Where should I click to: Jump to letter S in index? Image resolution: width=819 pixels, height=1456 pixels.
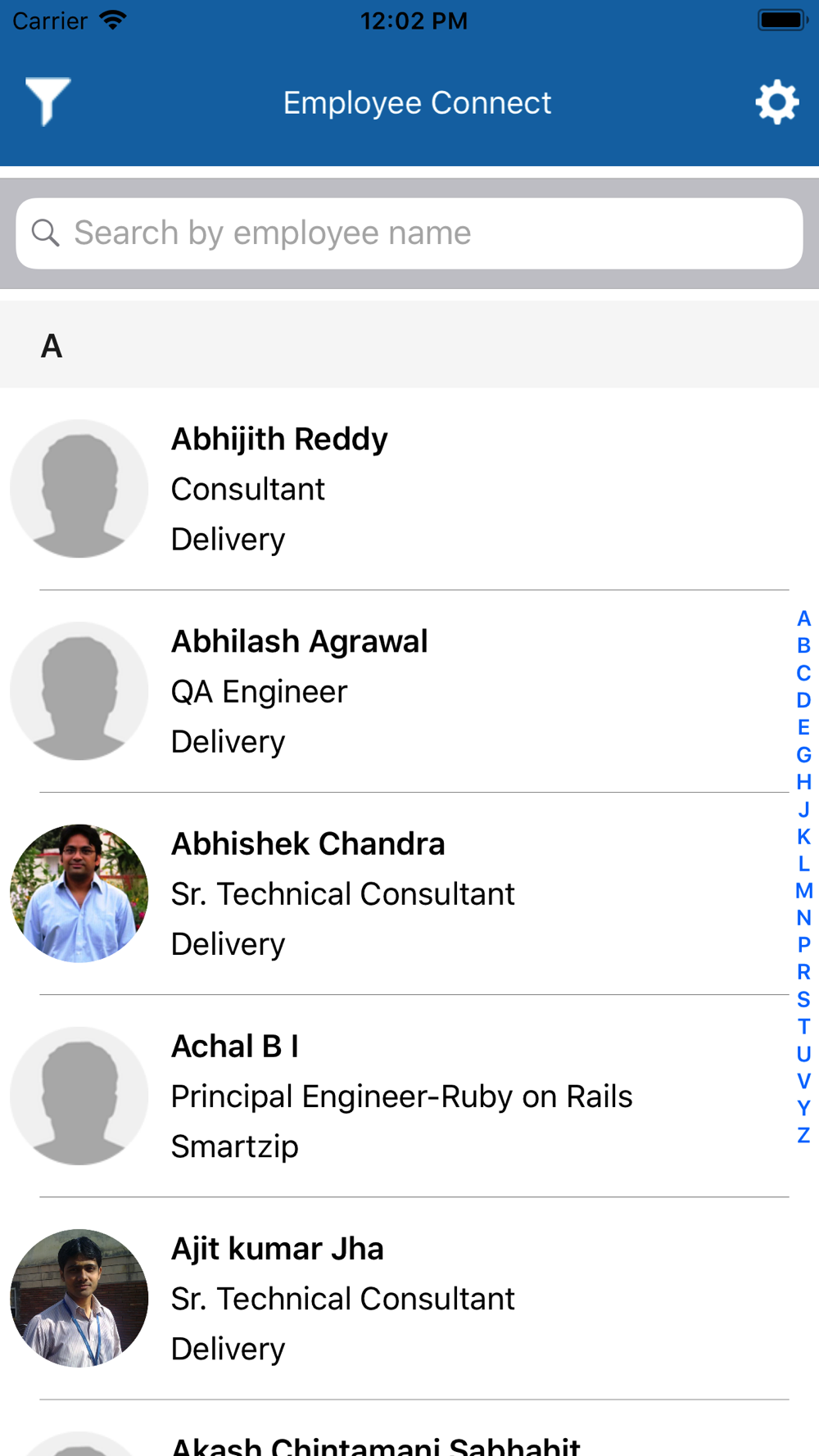click(x=803, y=999)
